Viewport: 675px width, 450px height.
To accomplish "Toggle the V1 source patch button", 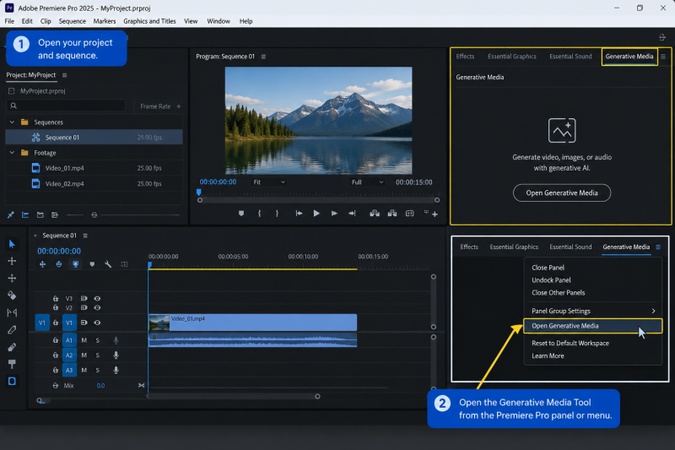I will tap(42, 323).
